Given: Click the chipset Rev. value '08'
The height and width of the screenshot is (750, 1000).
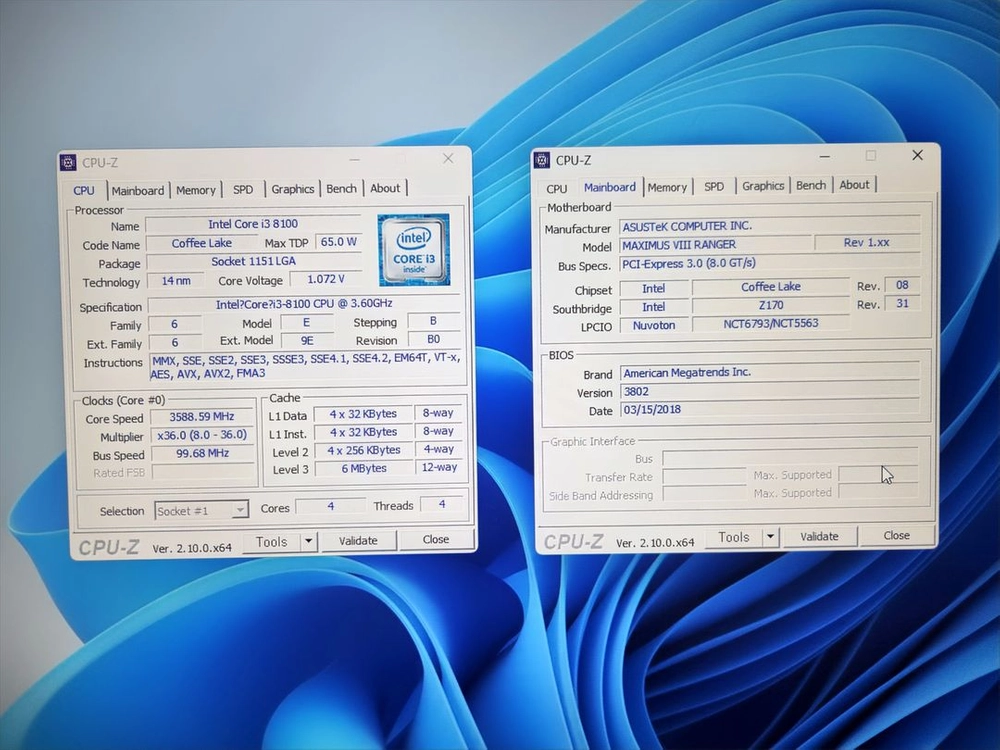Looking at the screenshot, I should 902,285.
